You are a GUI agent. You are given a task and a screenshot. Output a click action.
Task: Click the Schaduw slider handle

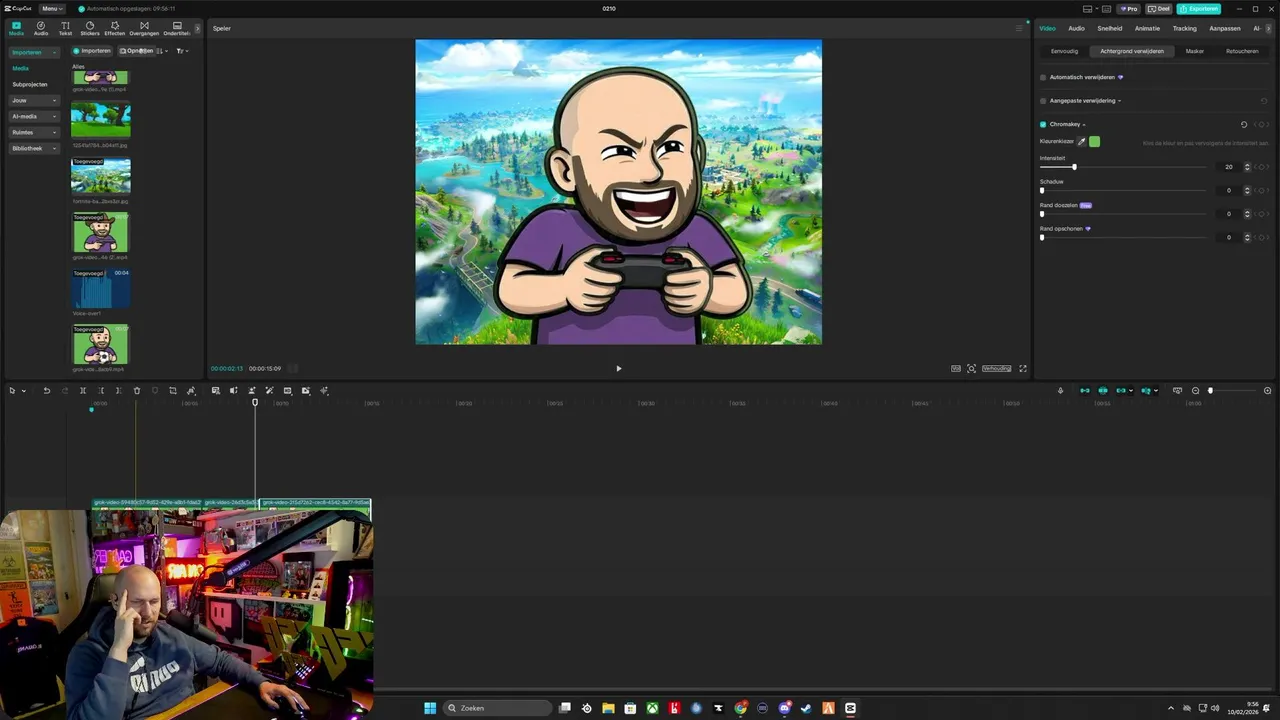tap(1042, 190)
